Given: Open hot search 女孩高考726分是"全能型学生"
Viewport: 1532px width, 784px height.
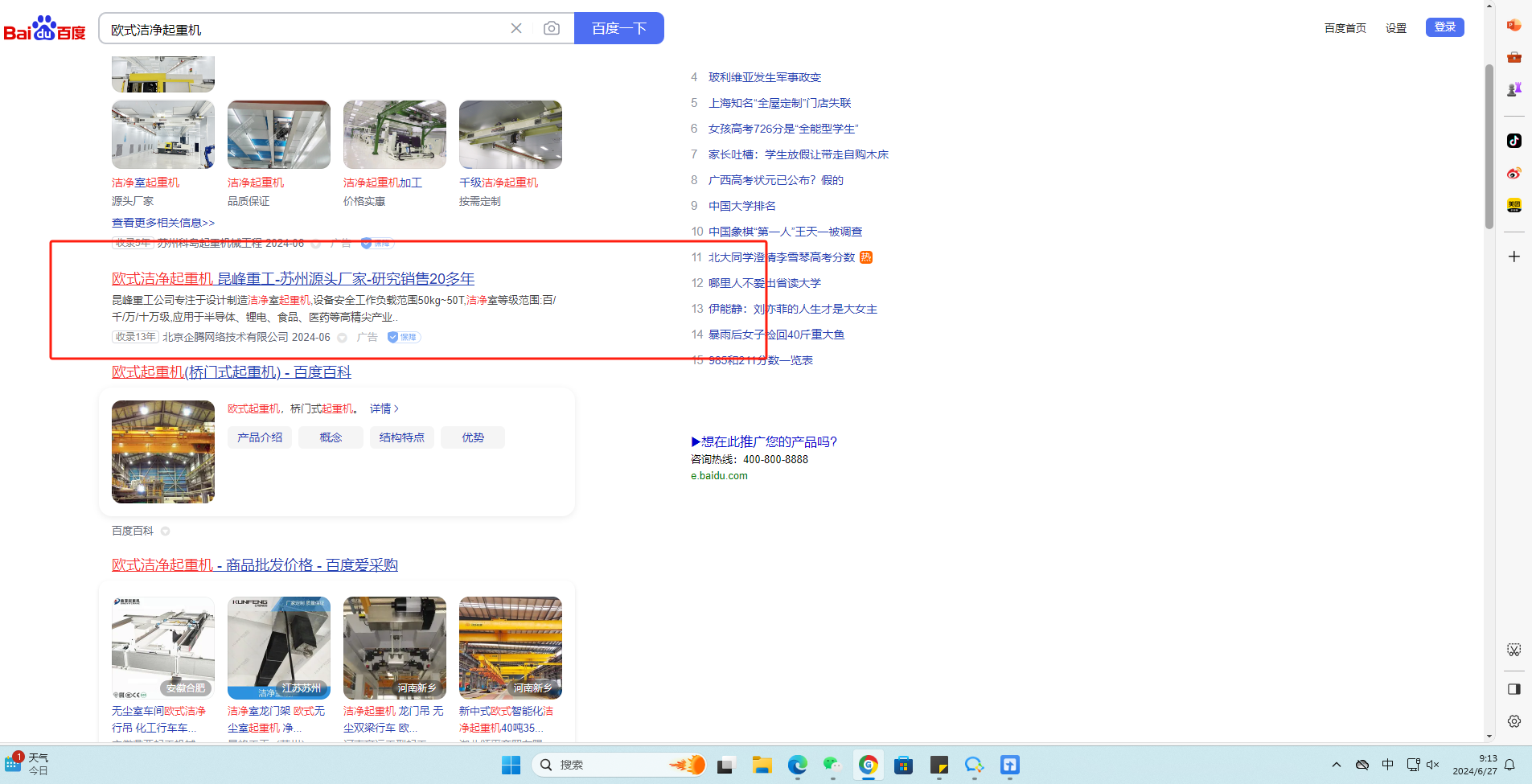Looking at the screenshot, I should tap(783, 129).
